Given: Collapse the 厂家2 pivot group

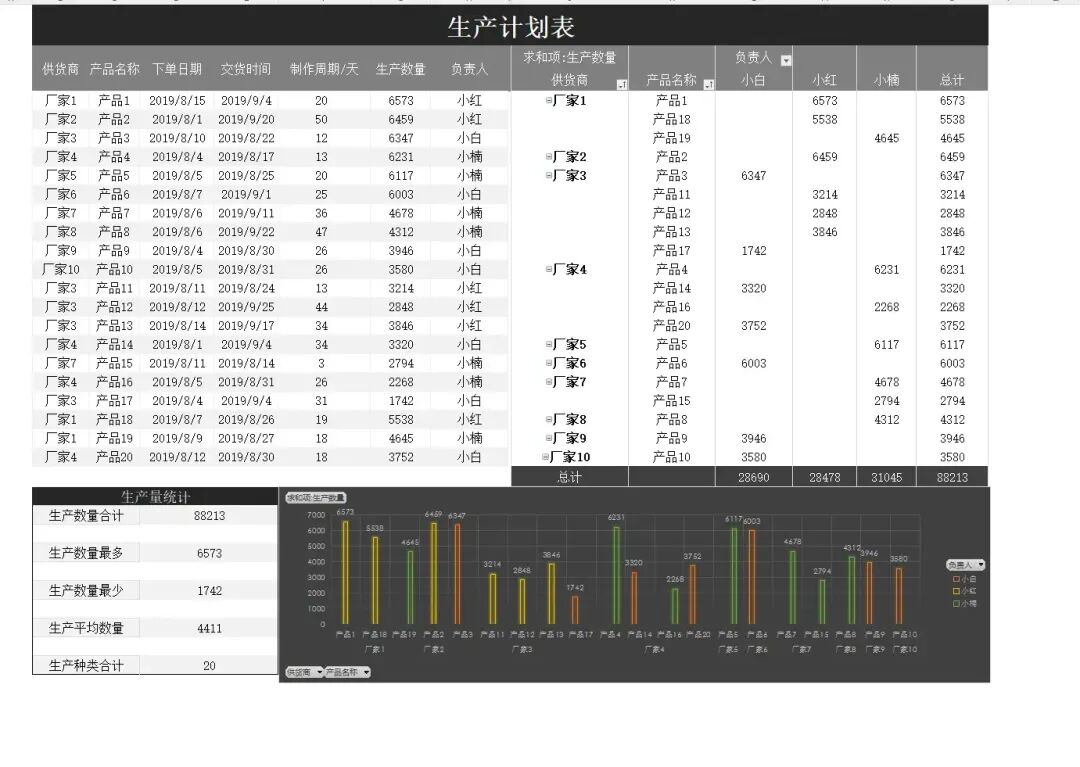Looking at the screenshot, I should pyautogui.click(x=548, y=157).
